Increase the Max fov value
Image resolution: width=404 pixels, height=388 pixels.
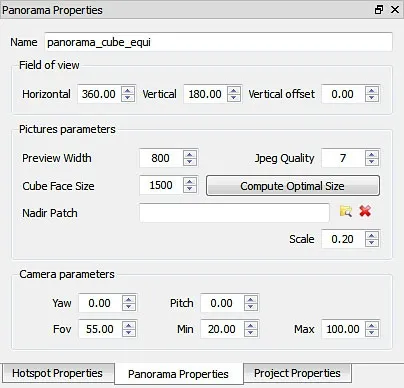[372, 325]
